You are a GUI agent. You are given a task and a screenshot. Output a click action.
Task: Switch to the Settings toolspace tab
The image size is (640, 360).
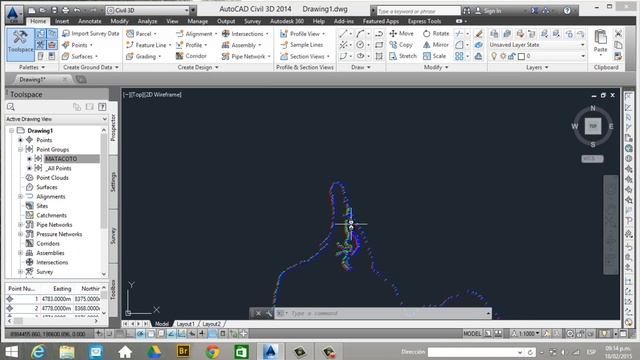click(x=113, y=182)
